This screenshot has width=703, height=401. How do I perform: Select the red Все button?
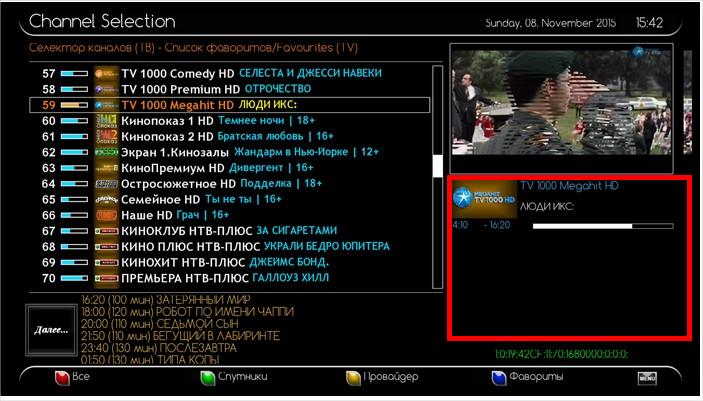[x=72, y=377]
